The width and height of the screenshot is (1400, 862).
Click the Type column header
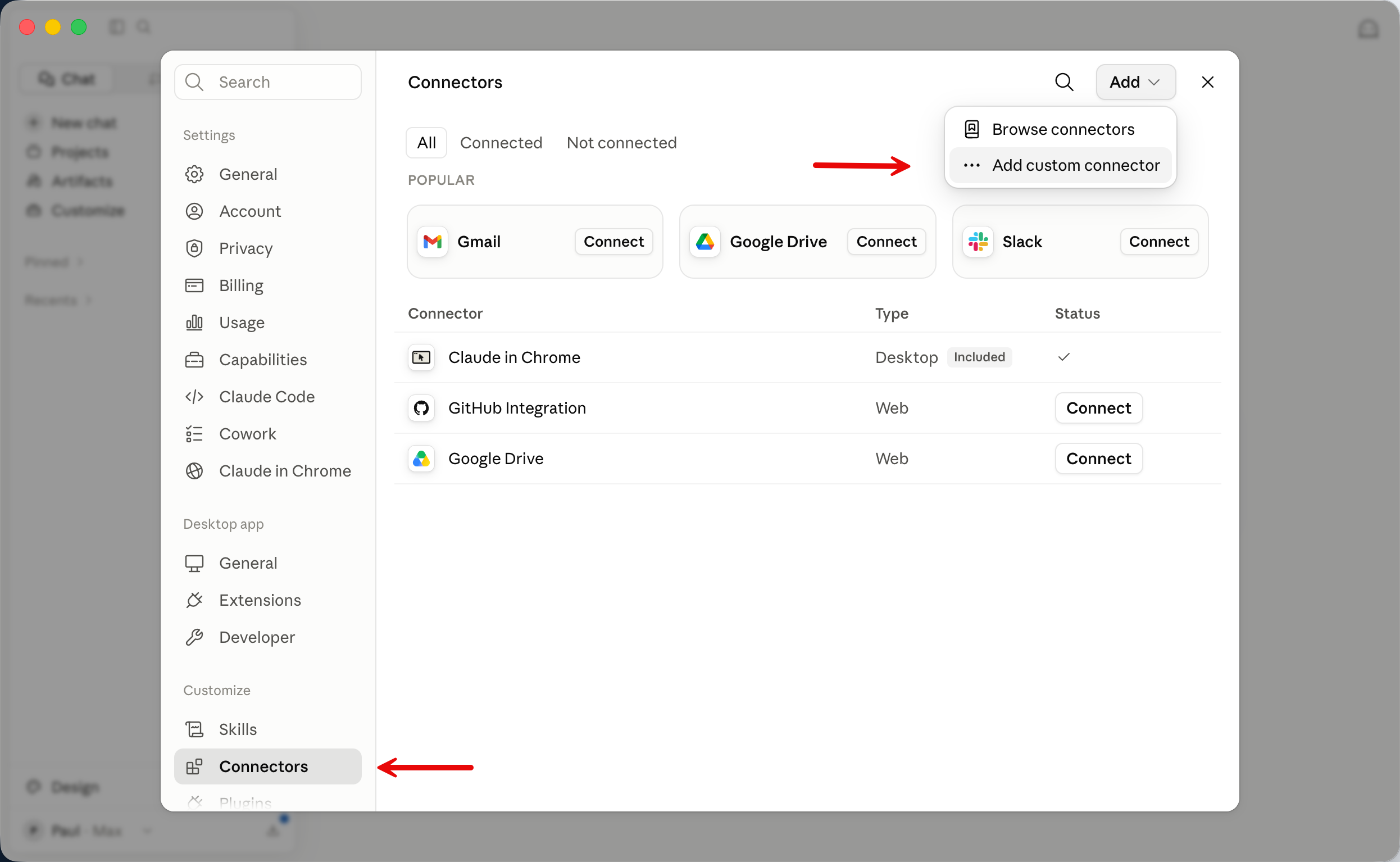coord(892,314)
